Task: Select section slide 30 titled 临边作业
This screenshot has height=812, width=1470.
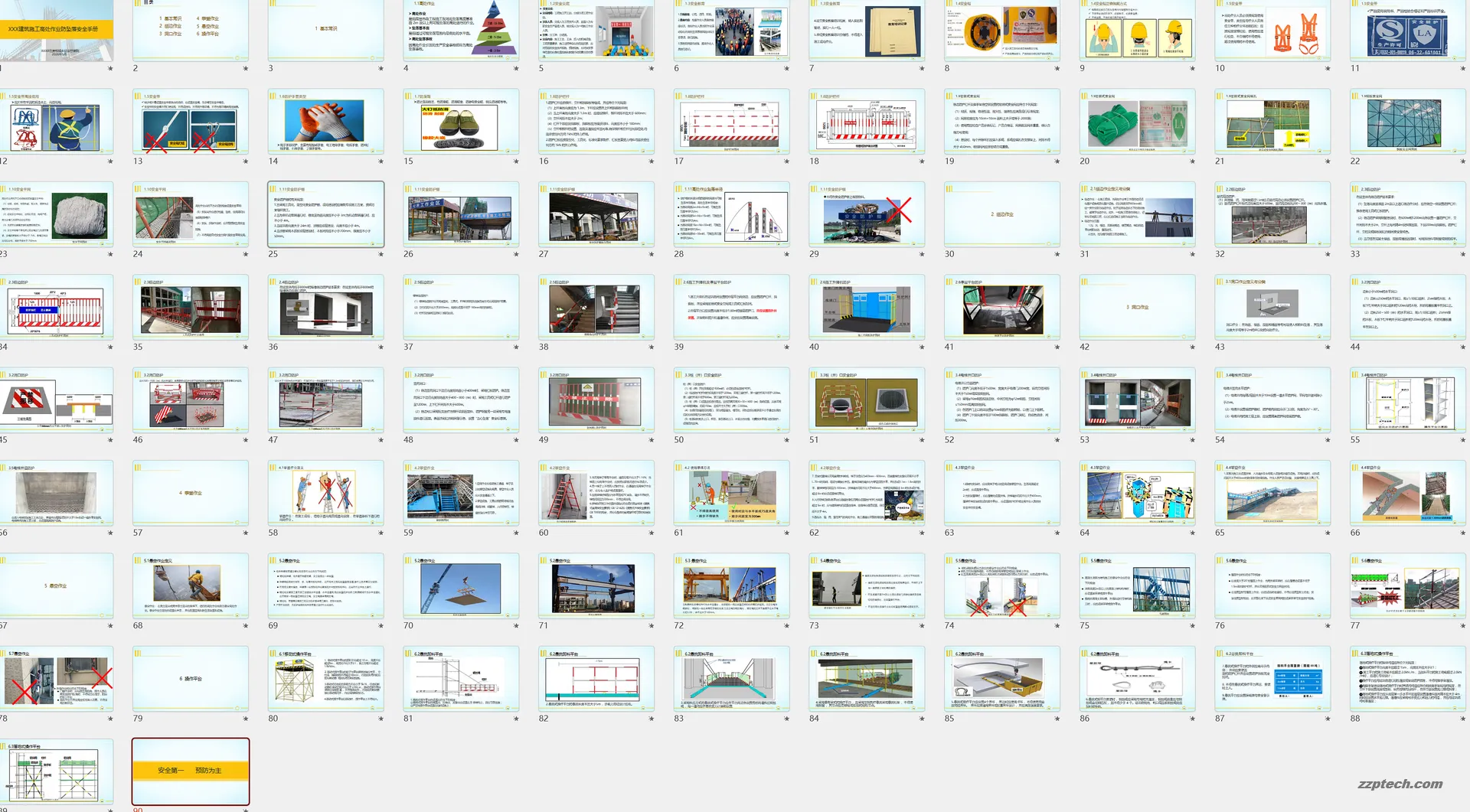Action: point(1001,214)
